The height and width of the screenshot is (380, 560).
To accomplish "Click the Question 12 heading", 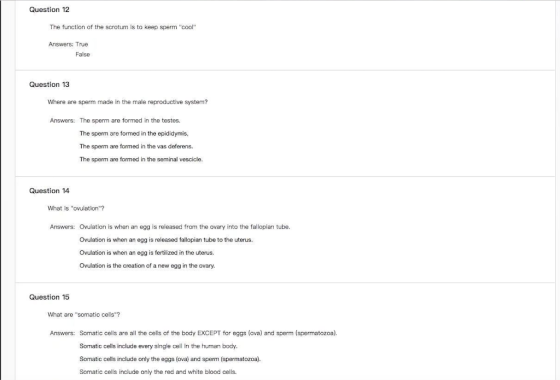I will point(49,10).
